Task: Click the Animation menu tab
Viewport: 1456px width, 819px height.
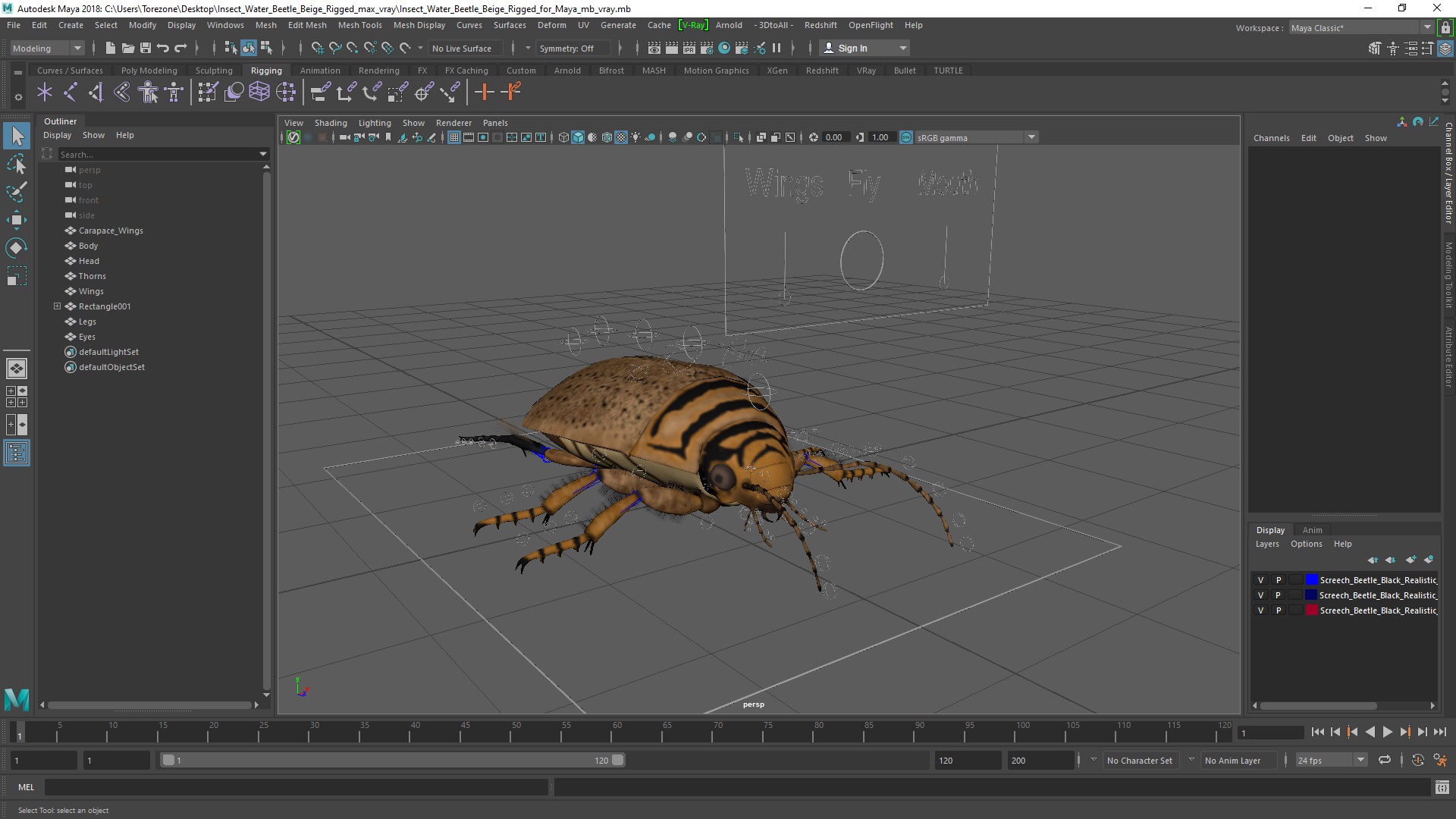Action: point(319,69)
